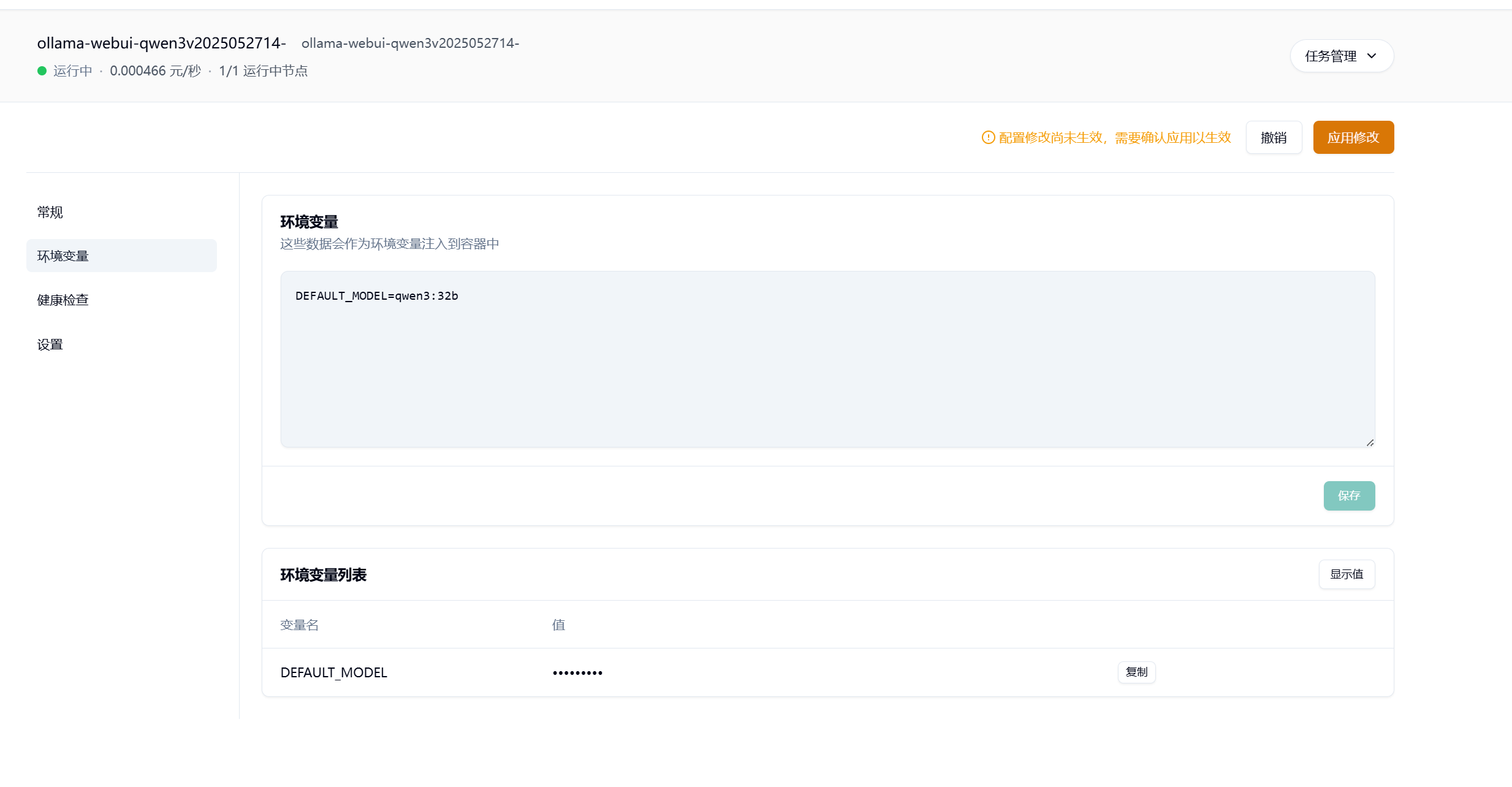The width and height of the screenshot is (1512, 787).
Task: Toggle 显示值 to reveal variable values
Action: coord(1346,574)
